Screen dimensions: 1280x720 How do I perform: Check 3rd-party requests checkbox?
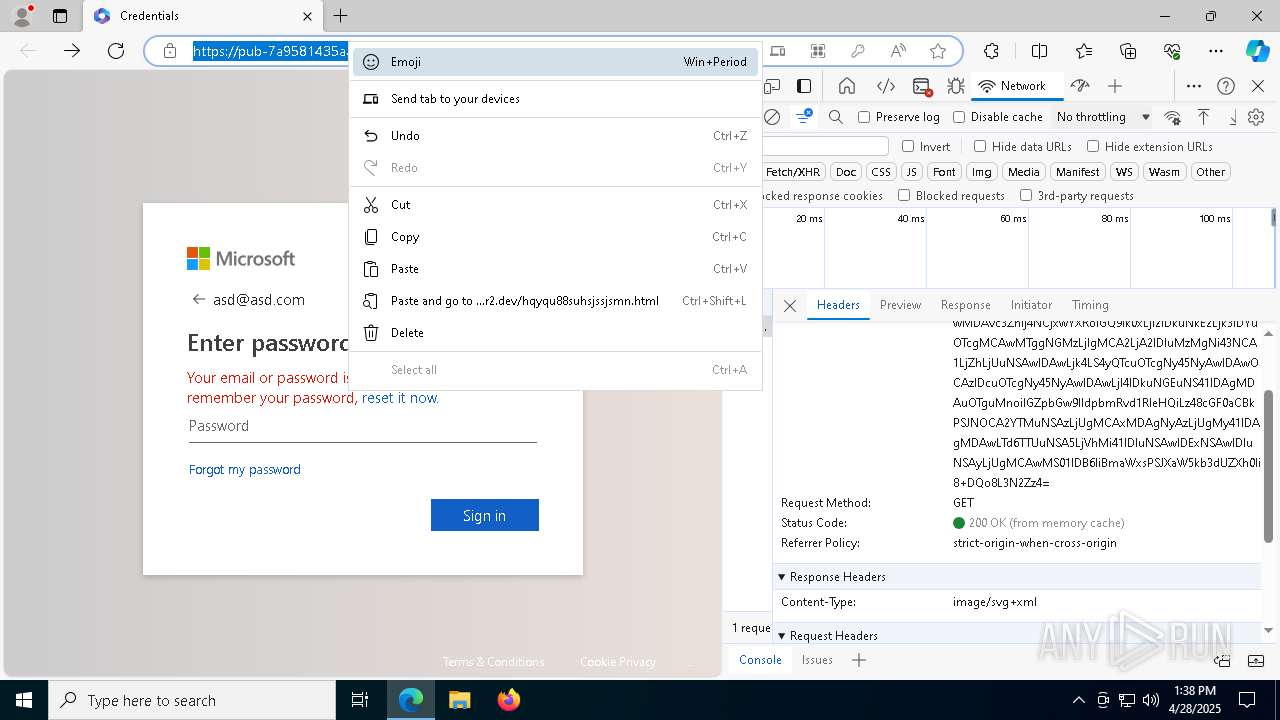(x=1026, y=196)
